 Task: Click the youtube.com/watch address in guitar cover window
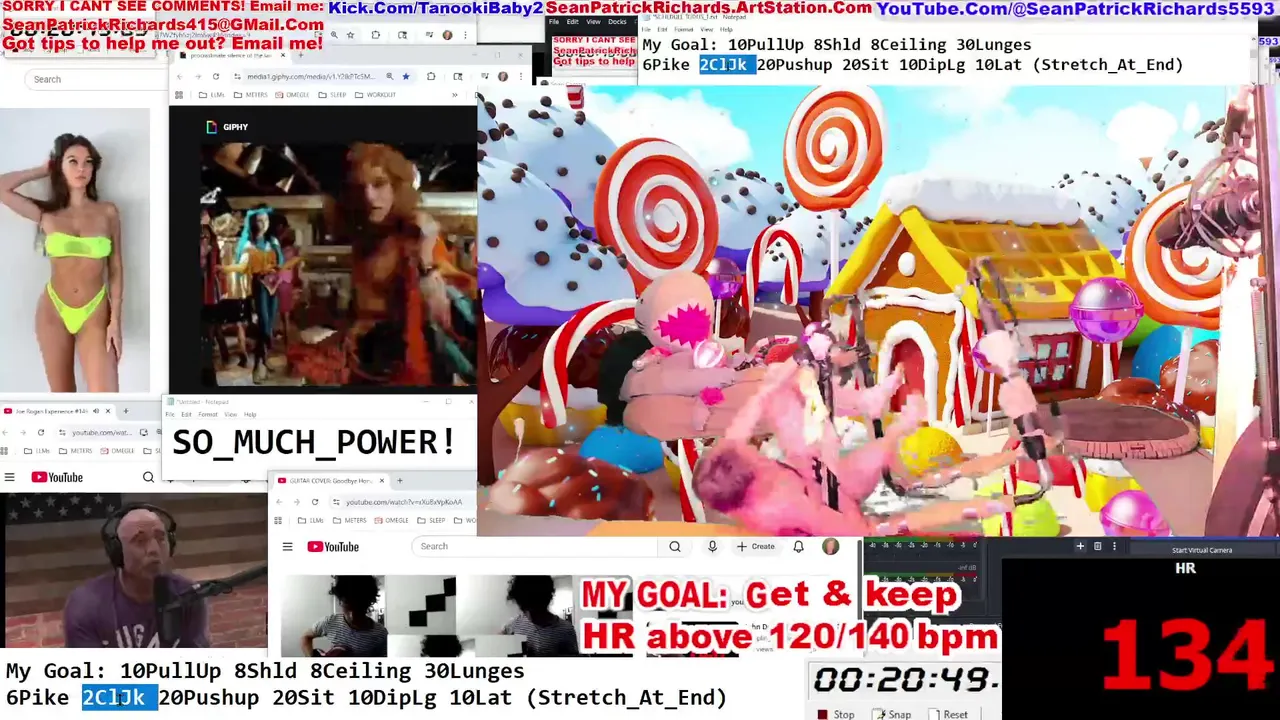[x=404, y=502]
